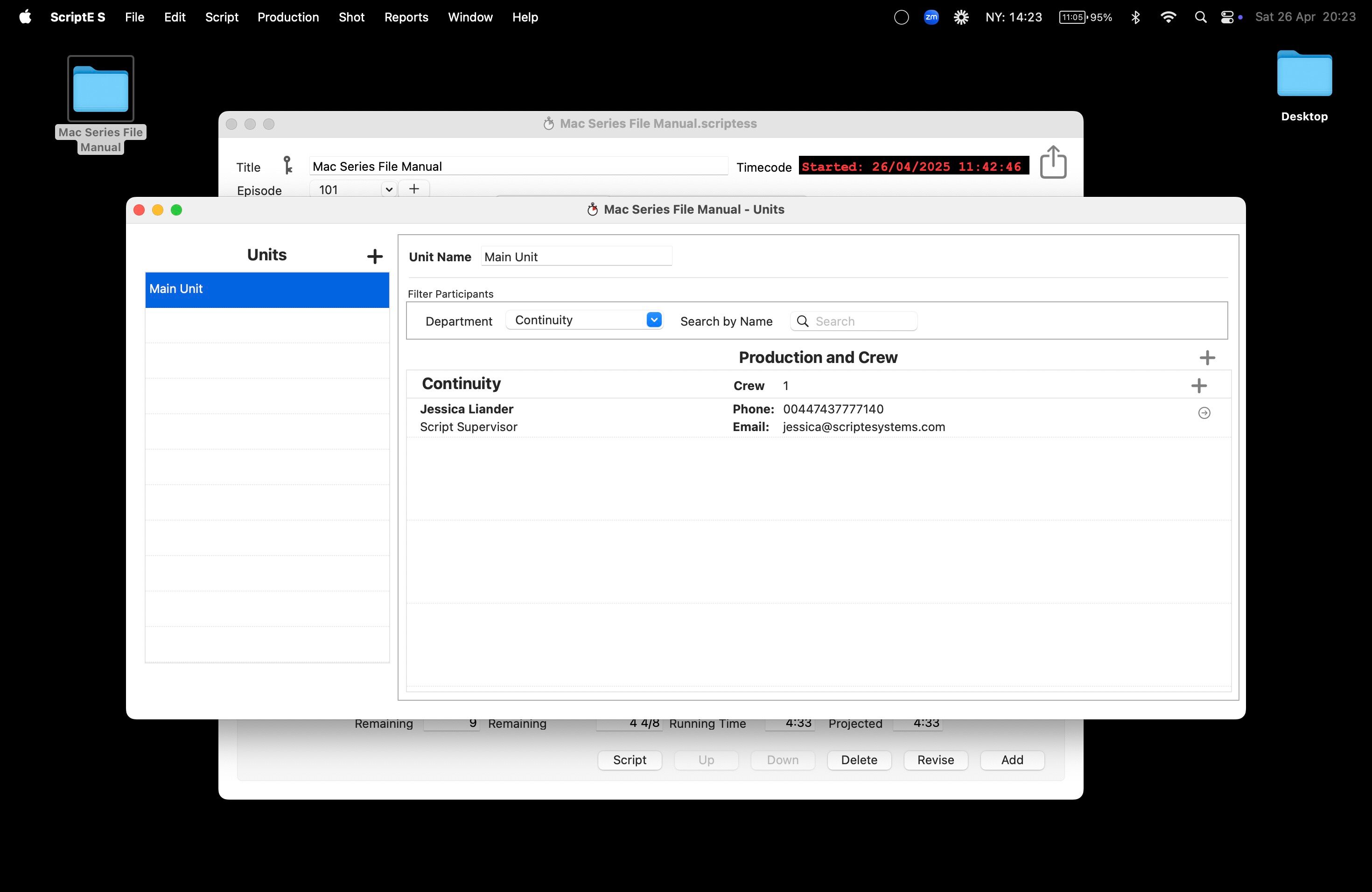Screen dimensions: 1372x892
Task: Open Spotlight search in menu bar
Action: pos(1200,17)
